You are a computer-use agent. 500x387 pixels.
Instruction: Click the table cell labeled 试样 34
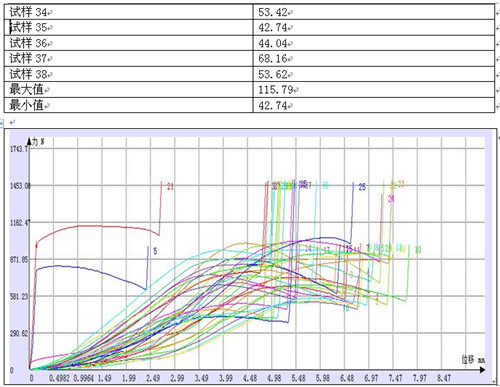tap(129, 12)
